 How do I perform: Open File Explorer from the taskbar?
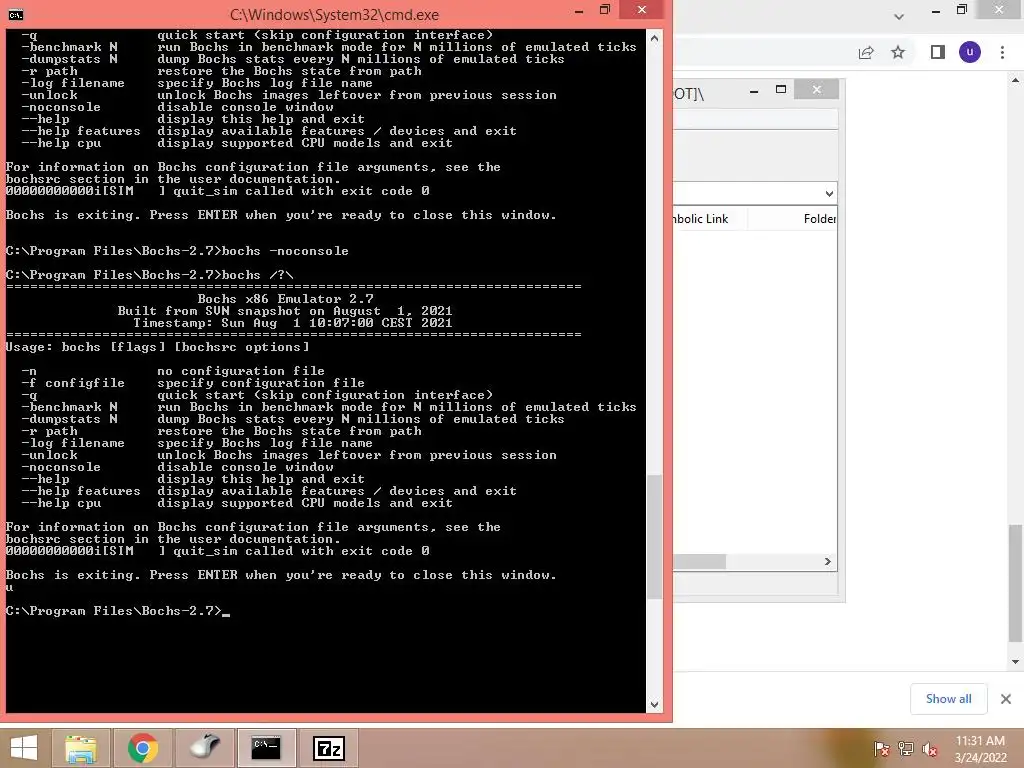pyautogui.click(x=81, y=748)
